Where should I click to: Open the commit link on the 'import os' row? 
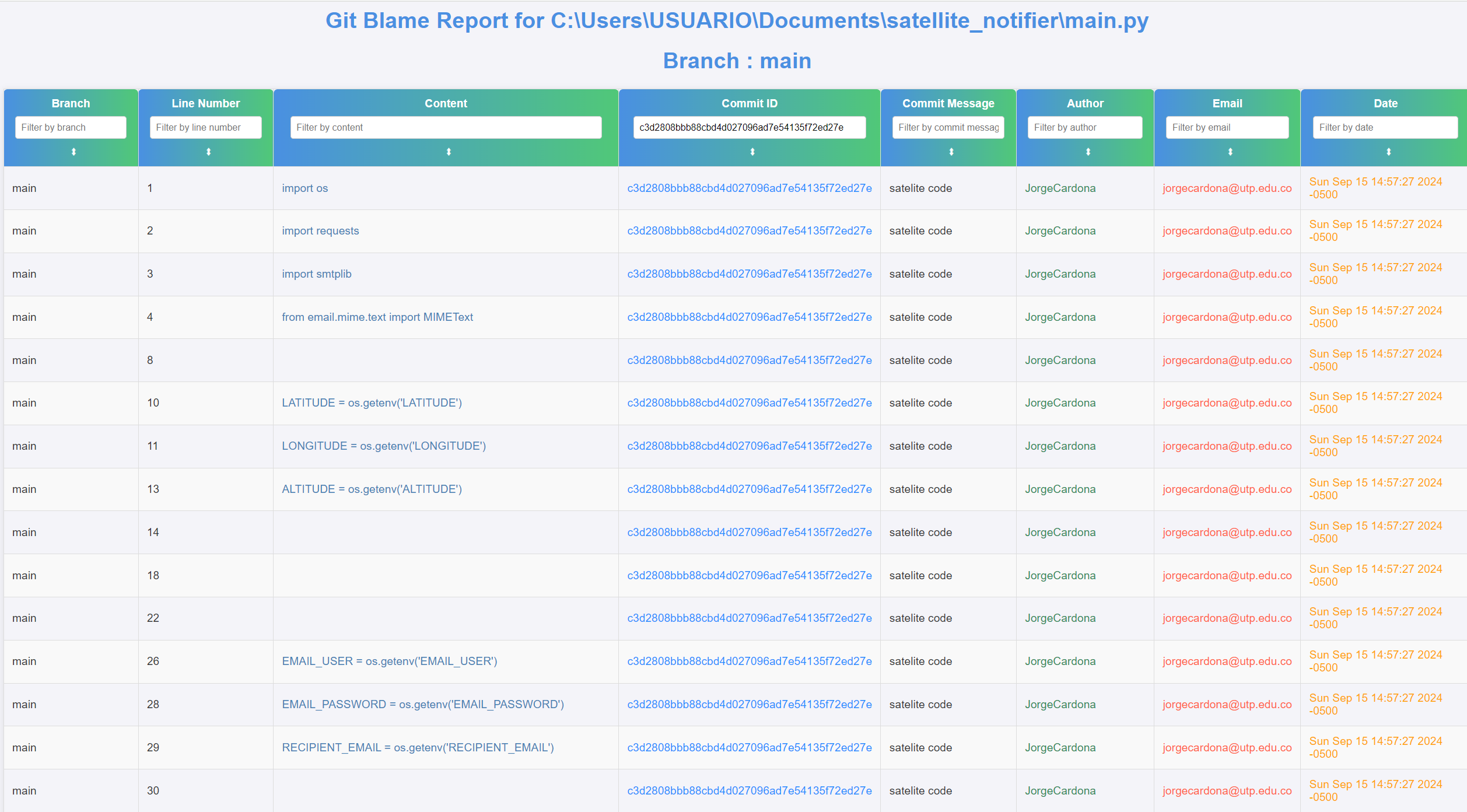click(x=749, y=188)
